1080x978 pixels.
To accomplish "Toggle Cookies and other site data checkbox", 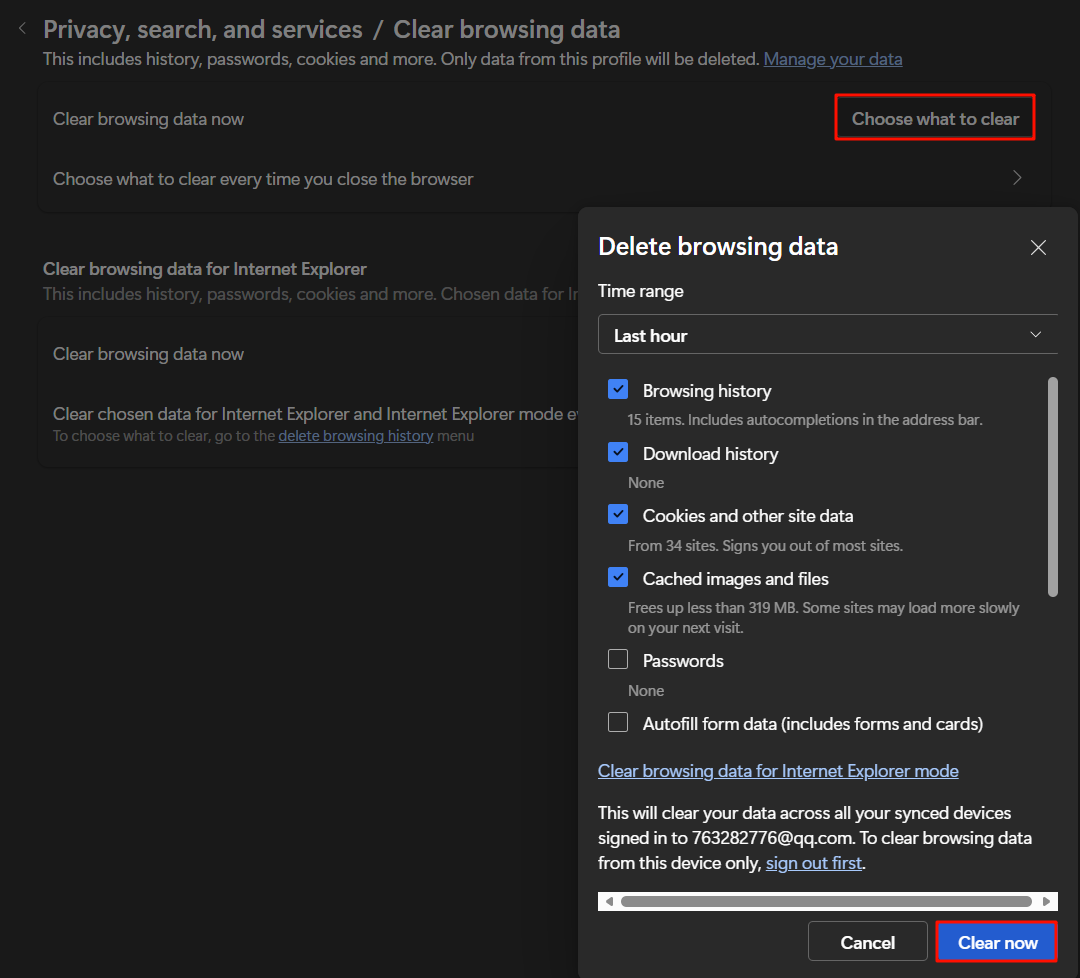I will [618, 515].
